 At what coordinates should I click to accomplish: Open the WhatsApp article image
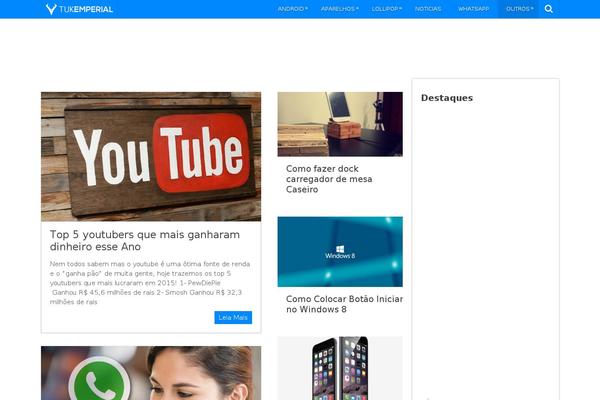coord(151,373)
